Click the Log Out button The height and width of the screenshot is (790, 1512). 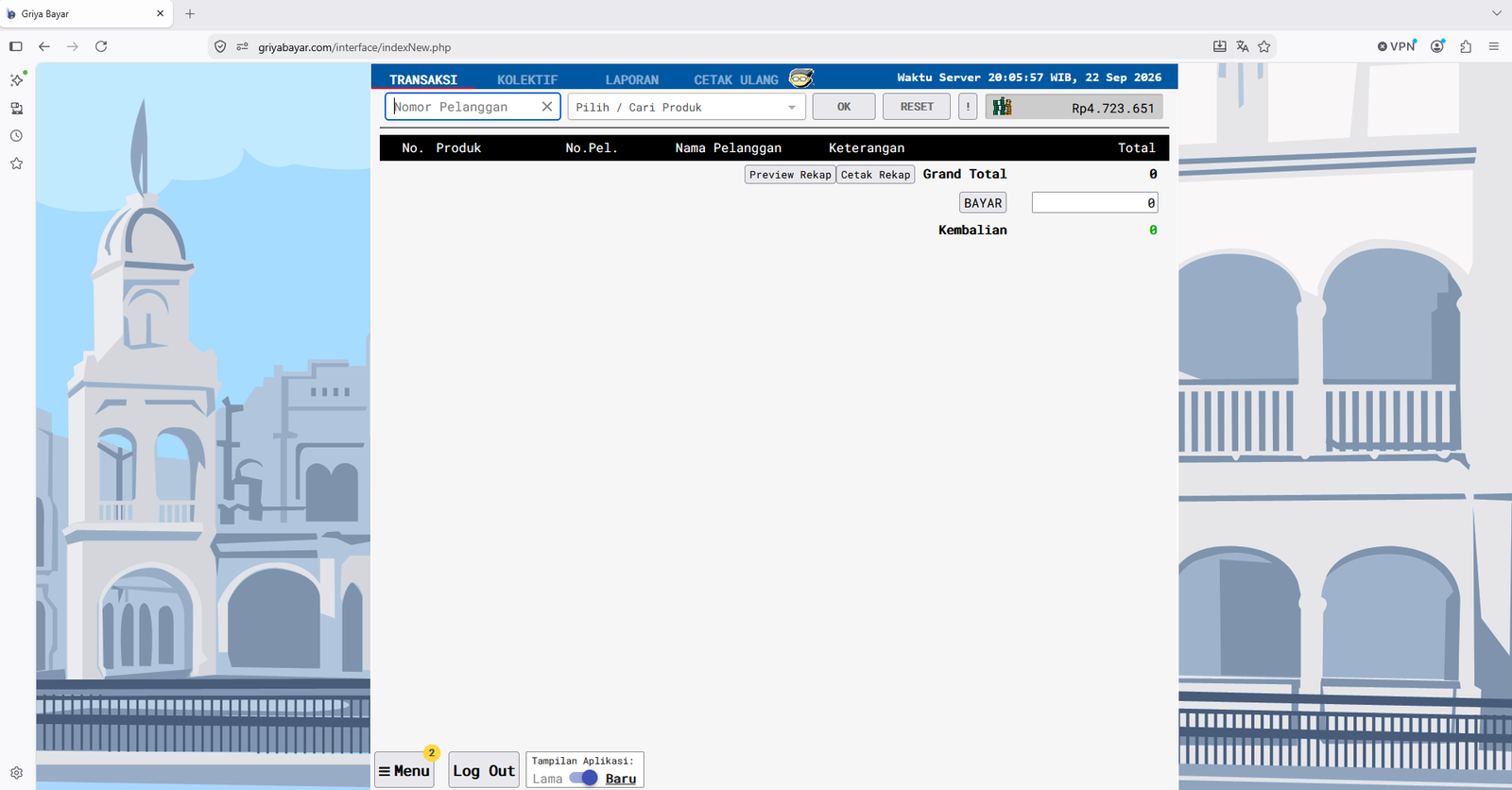(x=484, y=770)
